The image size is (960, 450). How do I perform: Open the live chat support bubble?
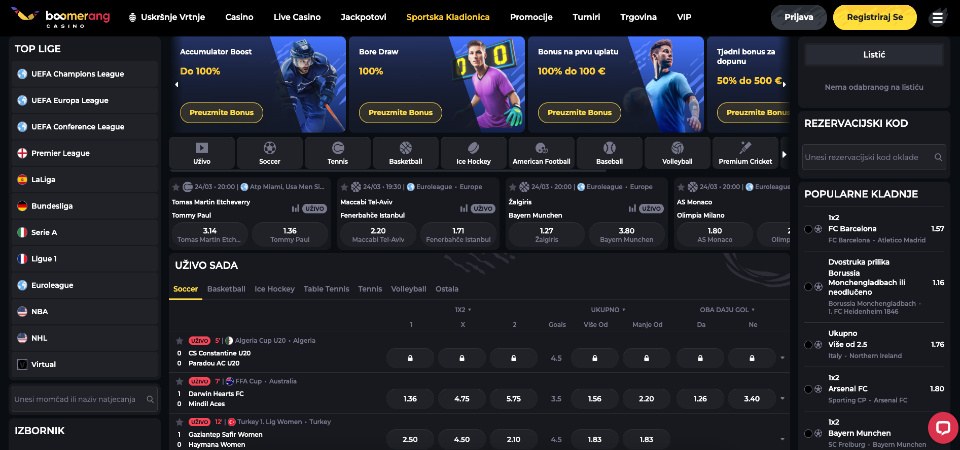pyautogui.click(x=942, y=428)
